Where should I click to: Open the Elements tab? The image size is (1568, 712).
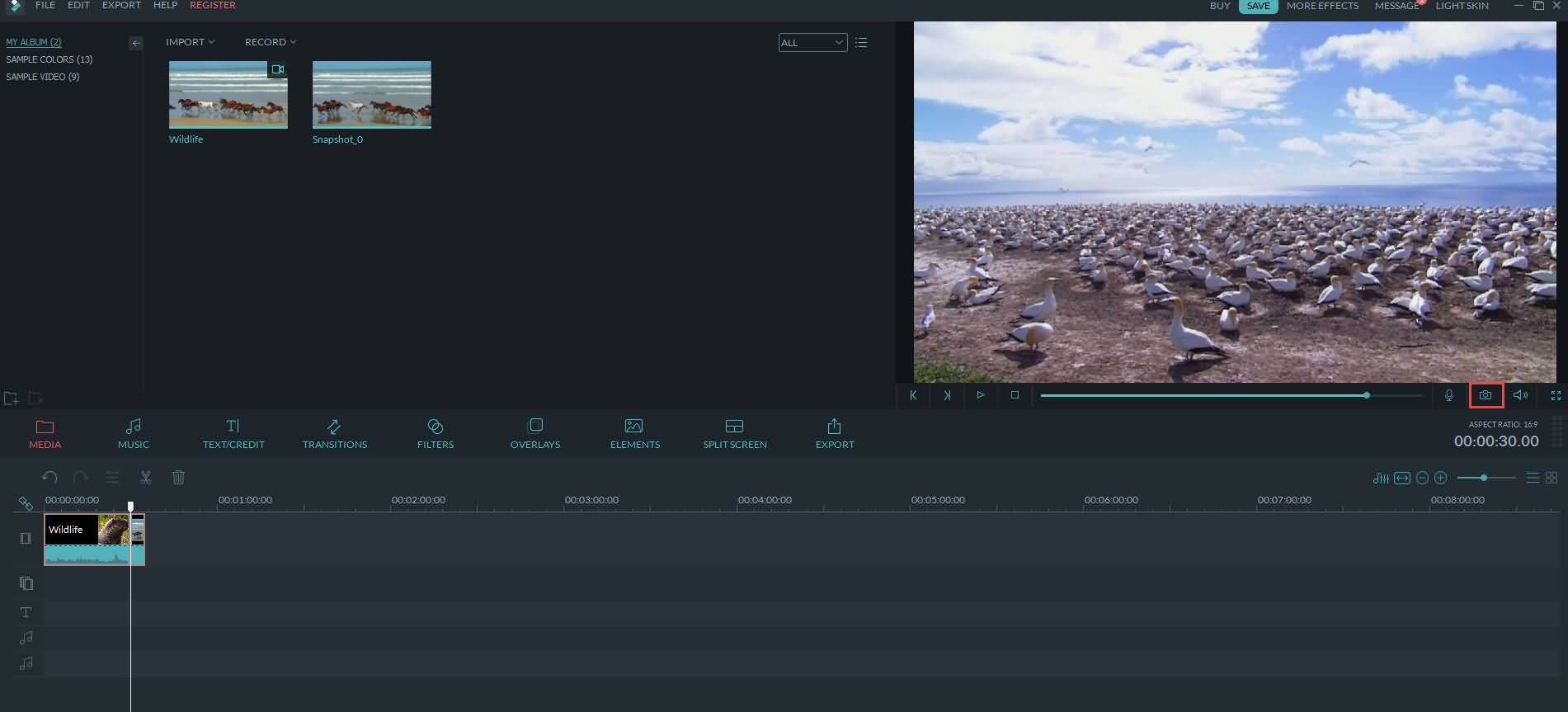click(x=635, y=434)
